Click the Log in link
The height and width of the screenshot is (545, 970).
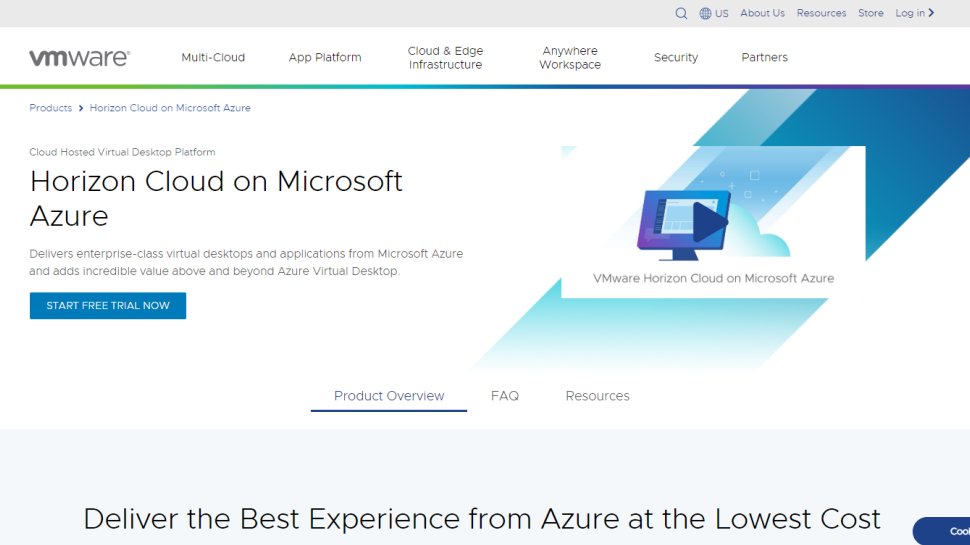tap(910, 13)
